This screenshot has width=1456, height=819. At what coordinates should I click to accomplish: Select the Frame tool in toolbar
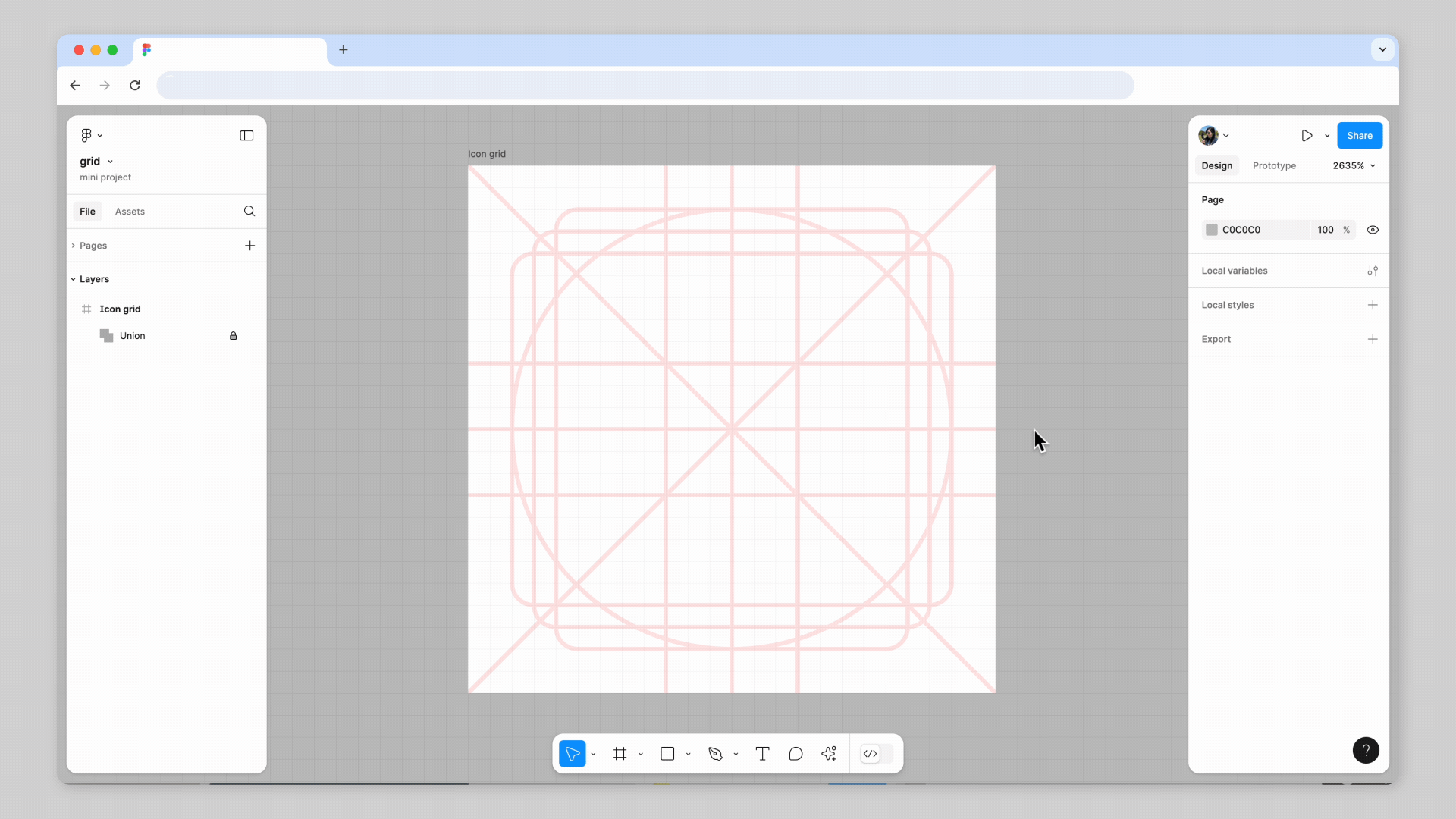pos(620,754)
